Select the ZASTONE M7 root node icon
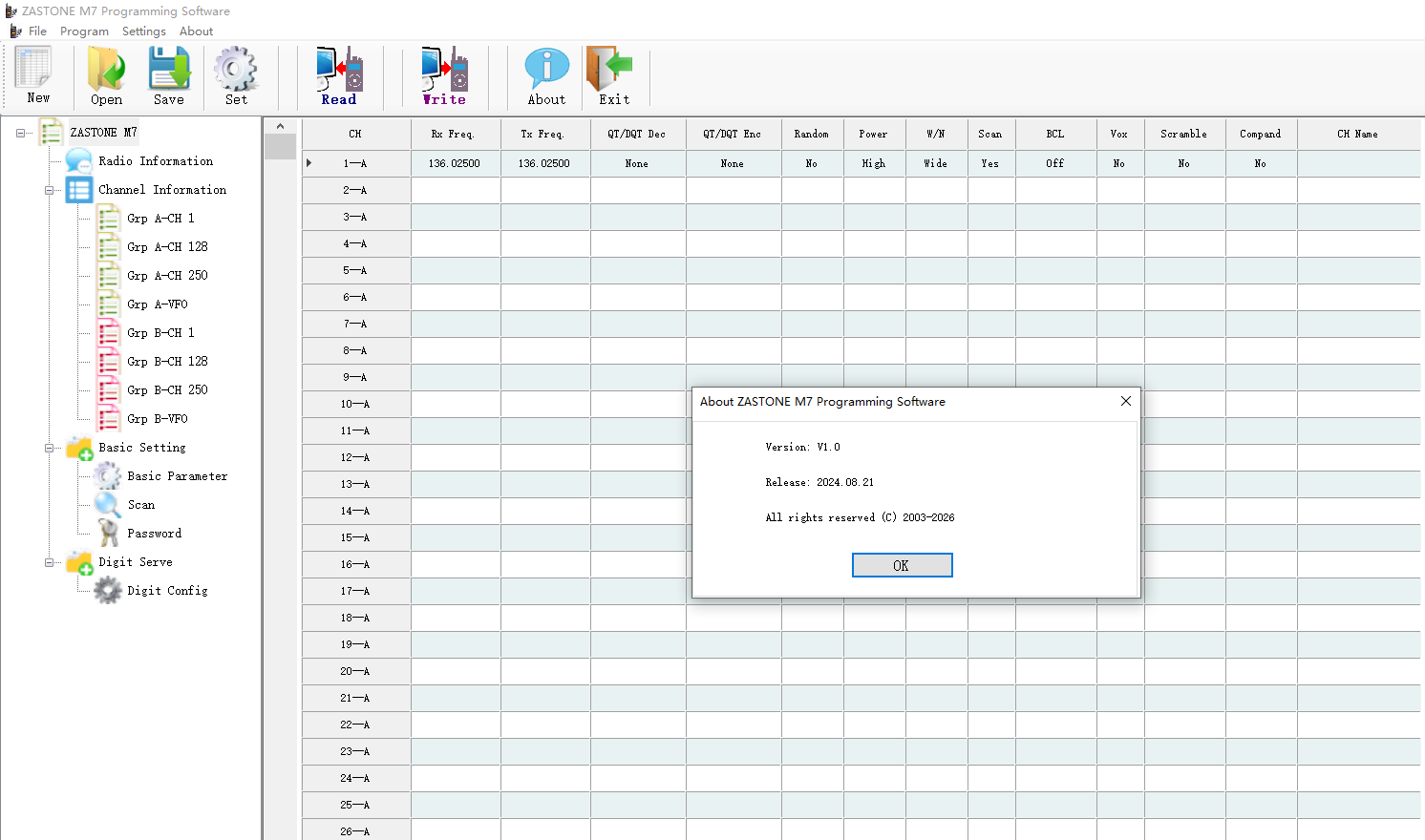The width and height of the screenshot is (1425, 840). 51,133
